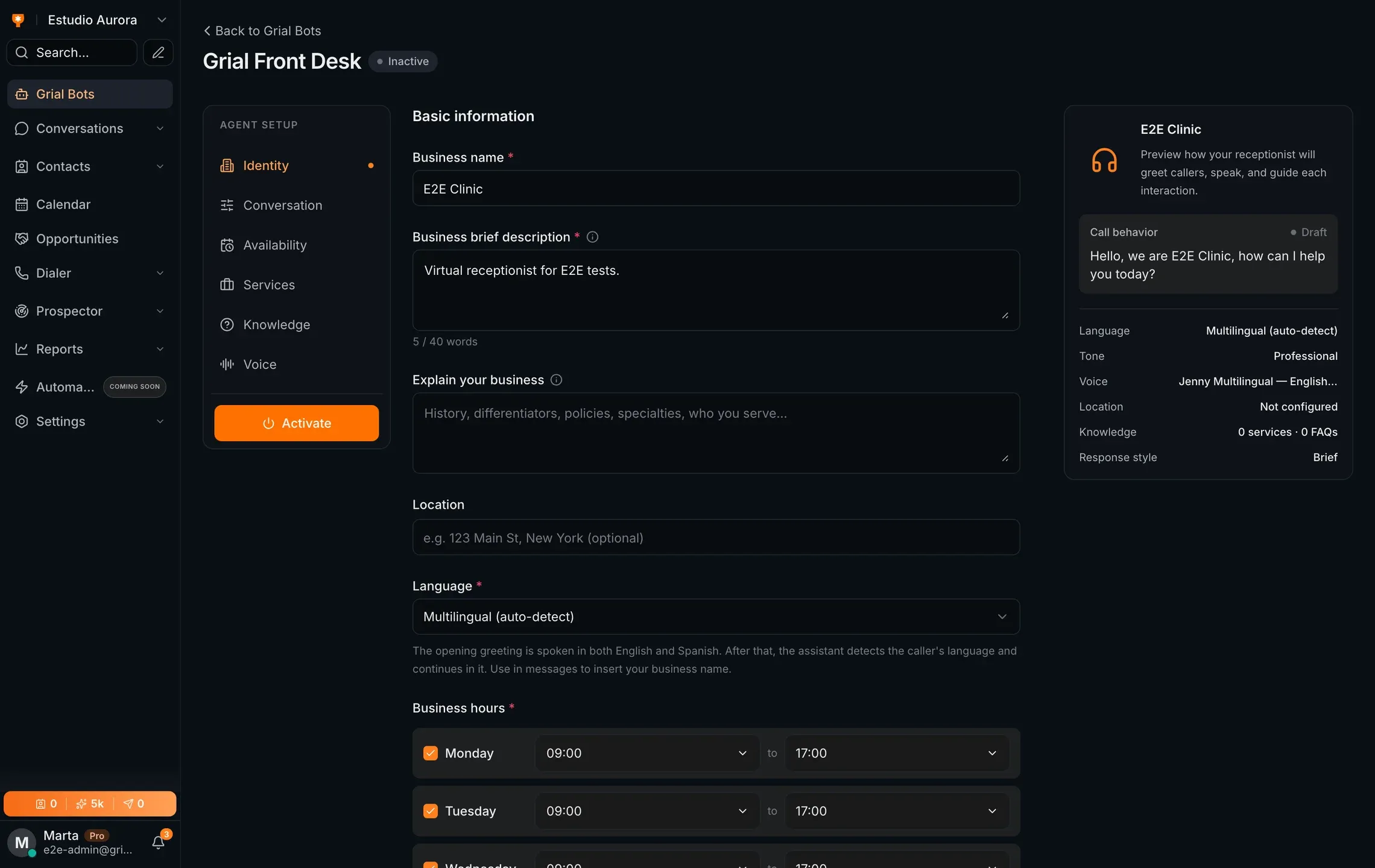The height and width of the screenshot is (868, 1375).
Task: Open Opportunities handshake icon
Action: [22, 239]
